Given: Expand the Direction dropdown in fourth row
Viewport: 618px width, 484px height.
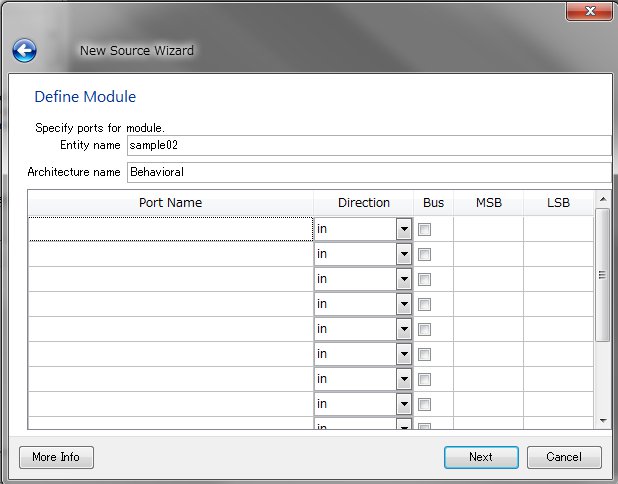Looking at the screenshot, I should 404,304.
